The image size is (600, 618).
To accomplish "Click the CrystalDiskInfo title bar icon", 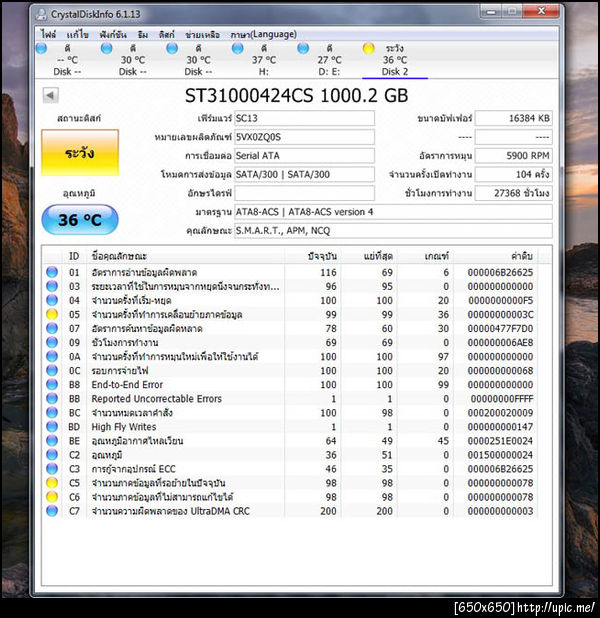I will [41, 15].
